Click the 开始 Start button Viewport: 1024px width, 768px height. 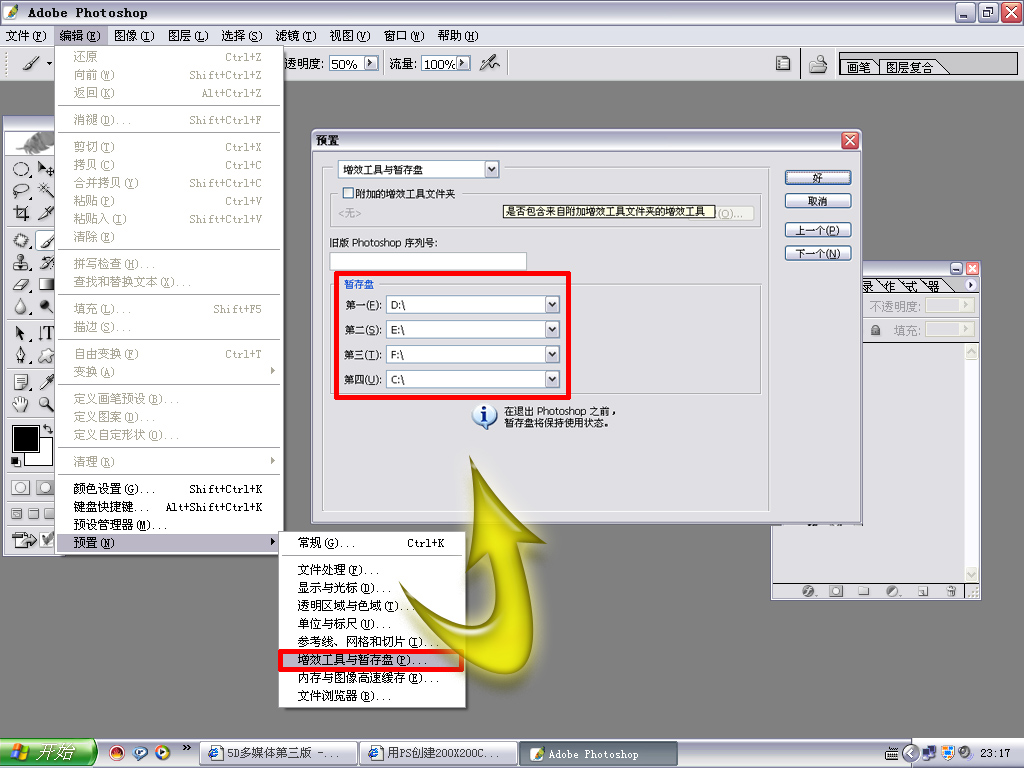[x=47, y=753]
